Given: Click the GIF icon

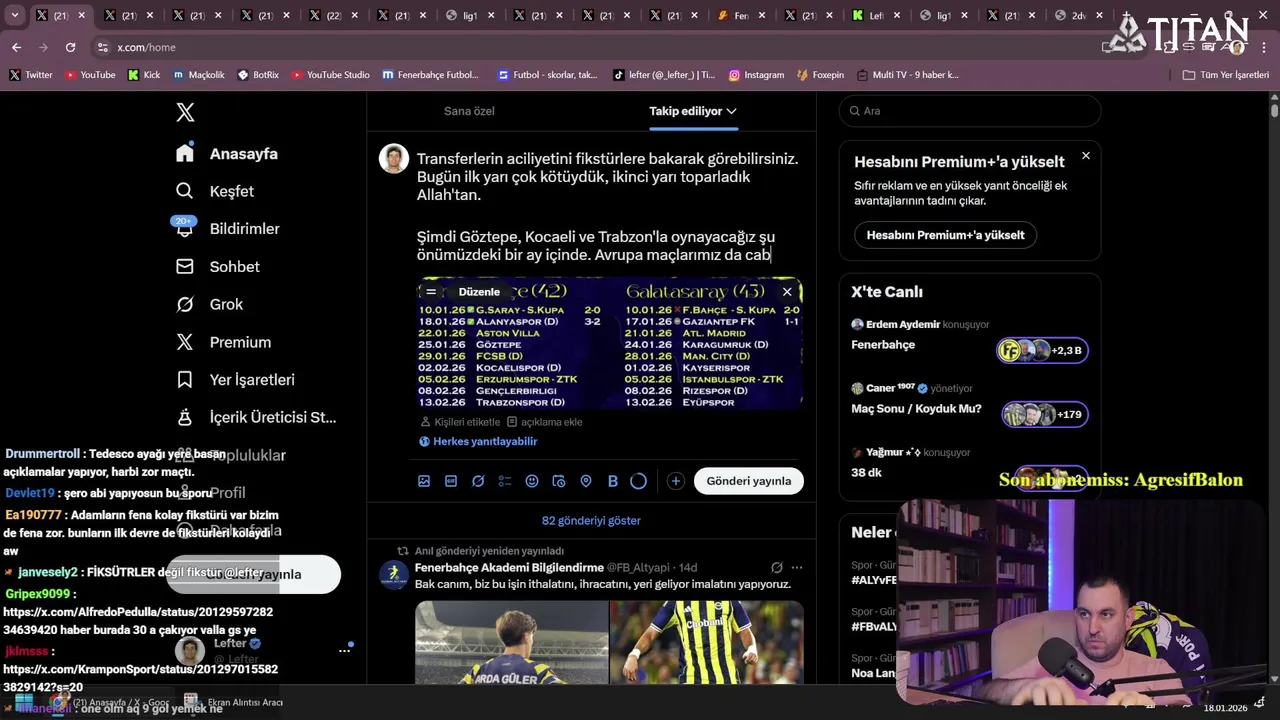Looking at the screenshot, I should (451, 481).
